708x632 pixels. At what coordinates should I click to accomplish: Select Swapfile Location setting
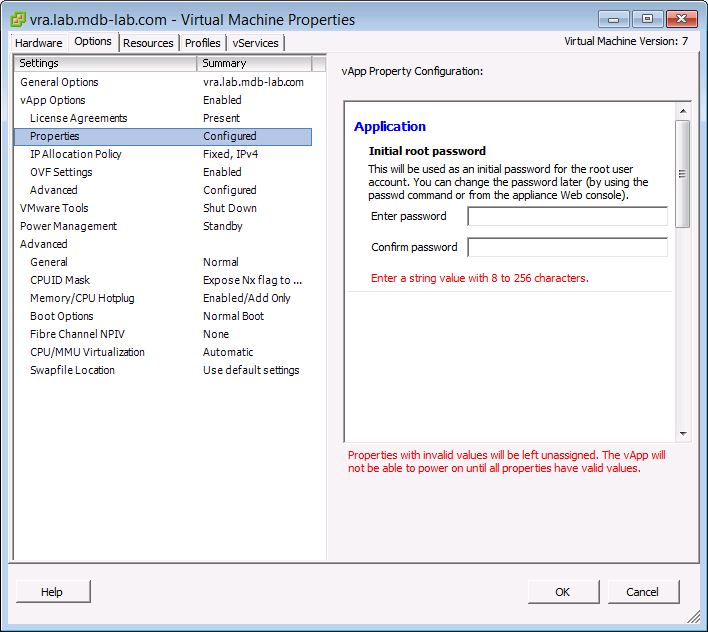point(72,370)
